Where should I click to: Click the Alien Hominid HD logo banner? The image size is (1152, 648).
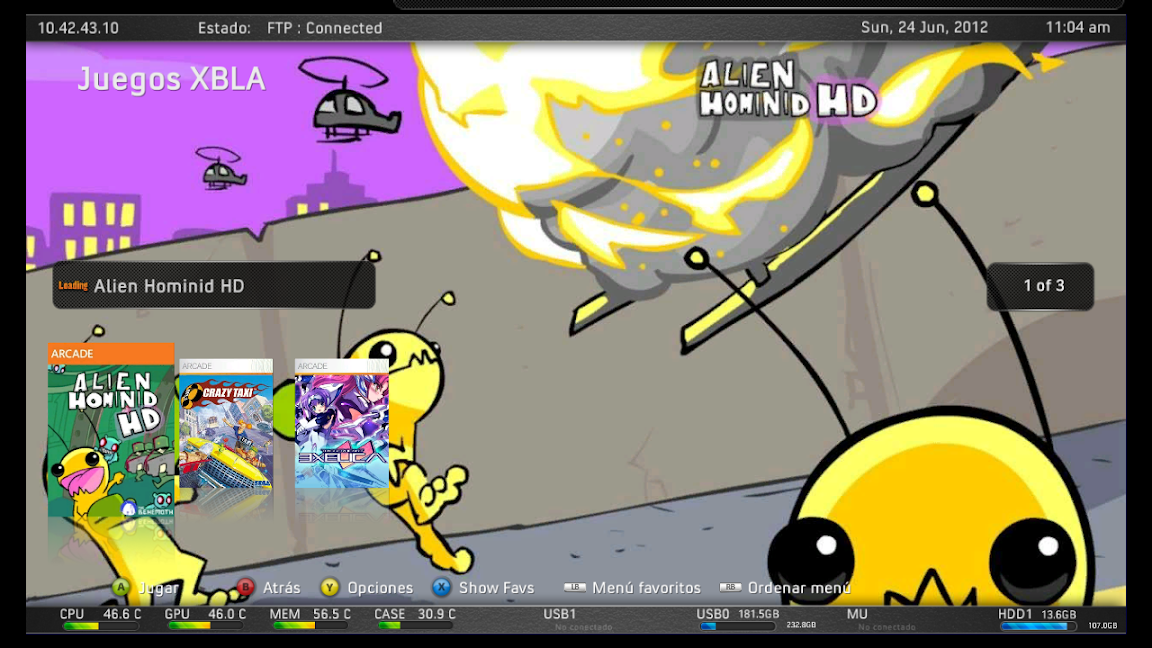click(x=788, y=89)
